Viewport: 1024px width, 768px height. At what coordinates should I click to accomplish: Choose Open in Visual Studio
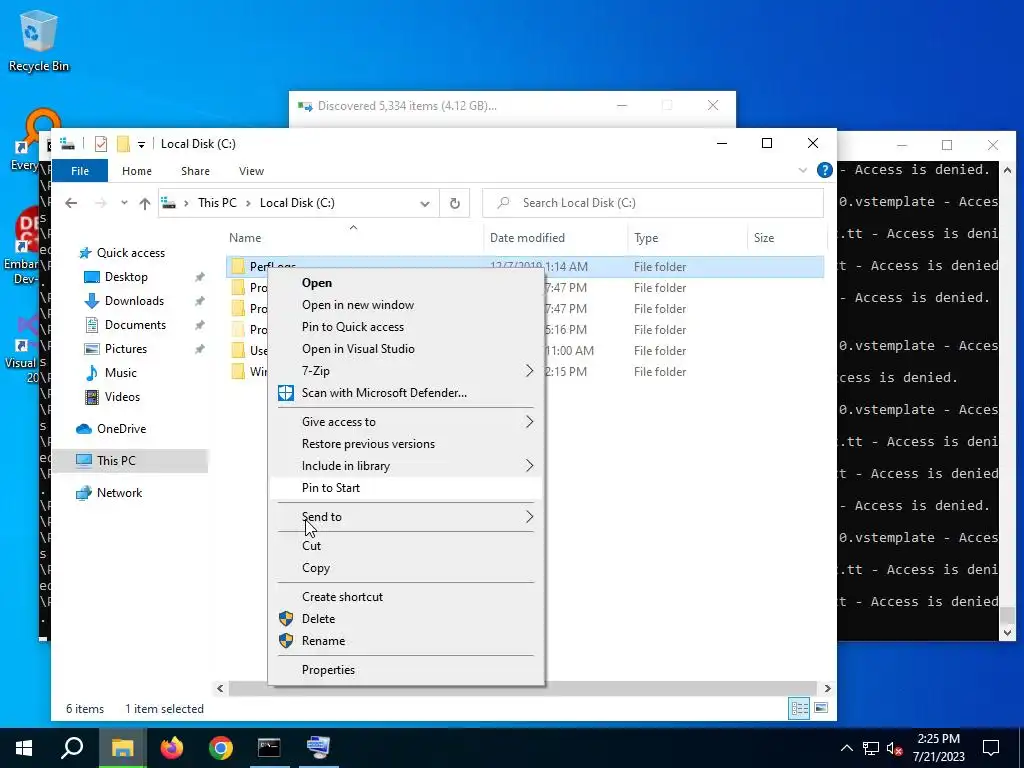tap(406, 349)
